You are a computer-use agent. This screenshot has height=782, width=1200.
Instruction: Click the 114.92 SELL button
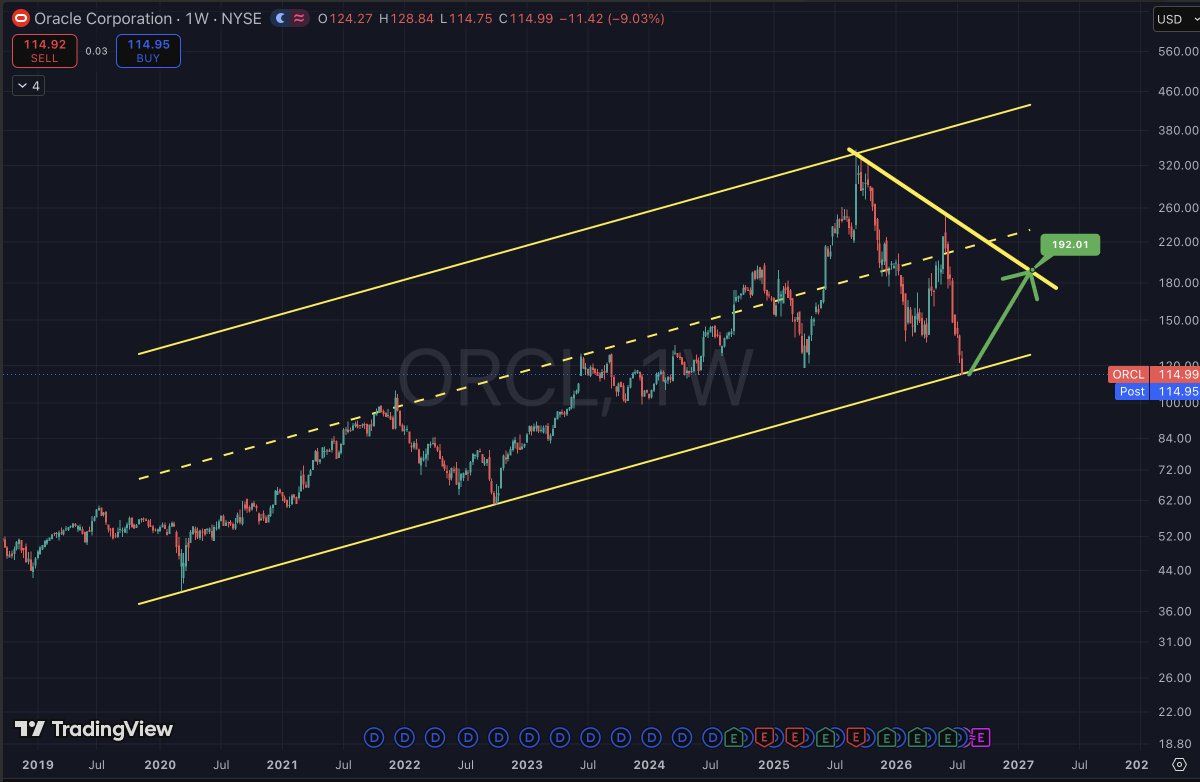pos(45,51)
